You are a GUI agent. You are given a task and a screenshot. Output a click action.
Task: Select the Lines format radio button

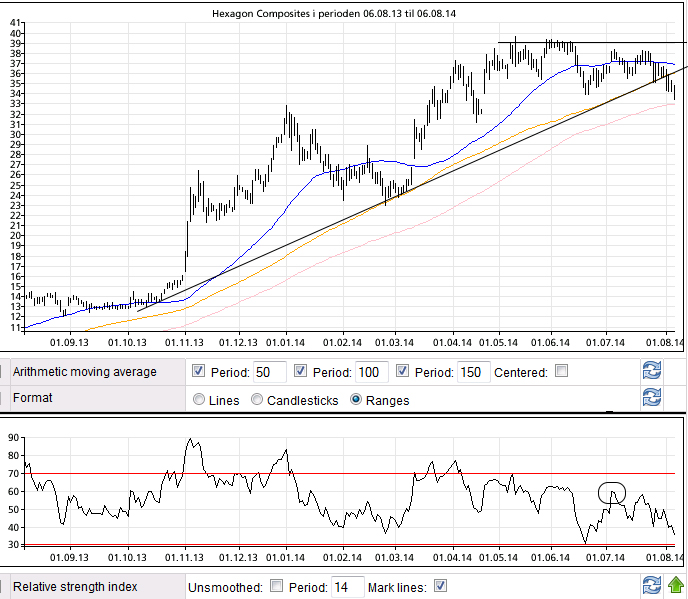198,400
